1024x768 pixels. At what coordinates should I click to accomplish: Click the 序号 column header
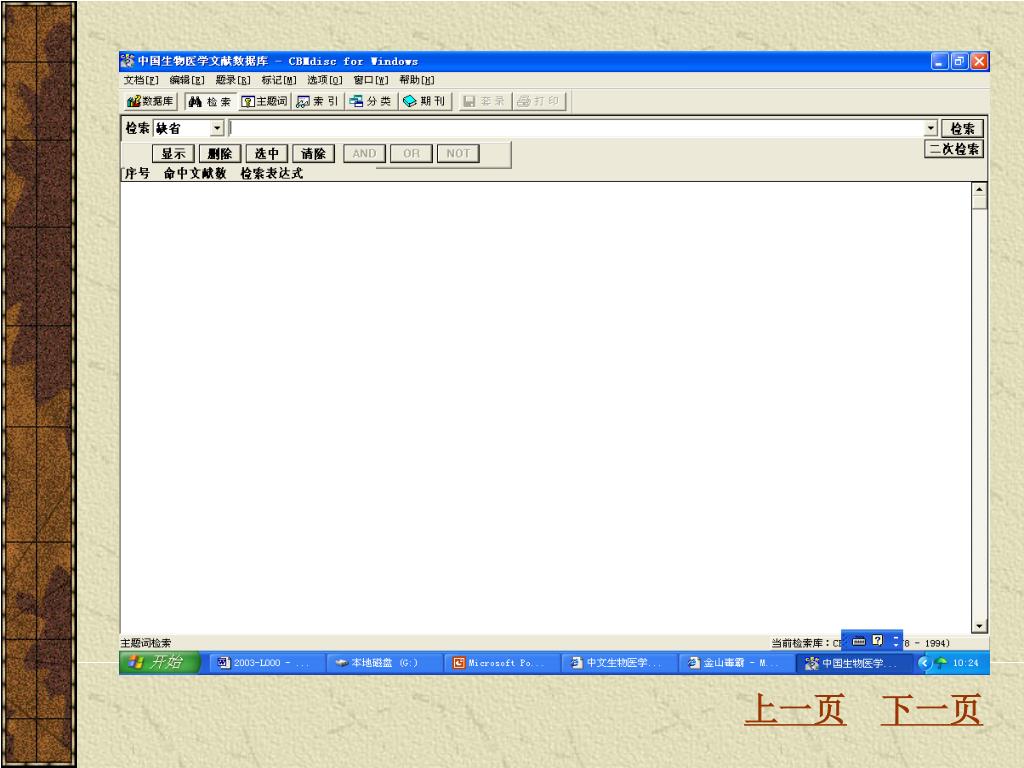coord(137,173)
